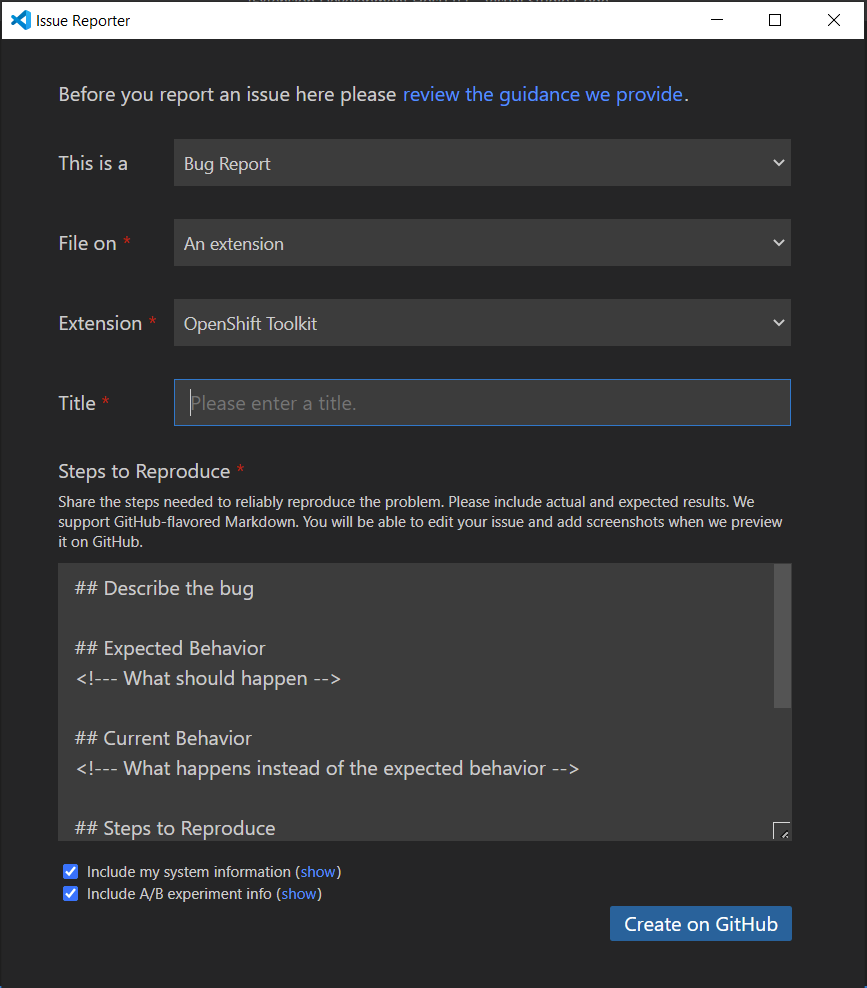
Task: Show system information details link
Action: click(318, 871)
